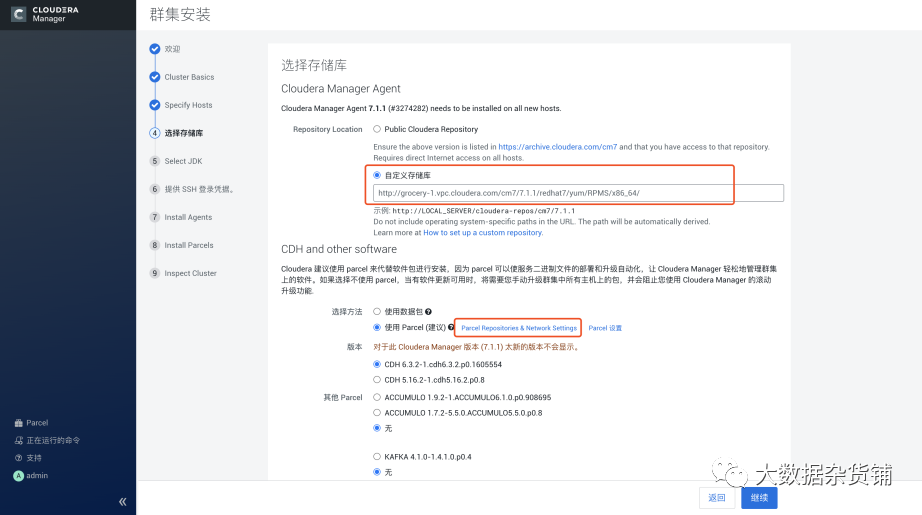Viewport: 922px width, 515px height.
Task: Select the 选择存储库 wizard step
Action: pos(176,133)
